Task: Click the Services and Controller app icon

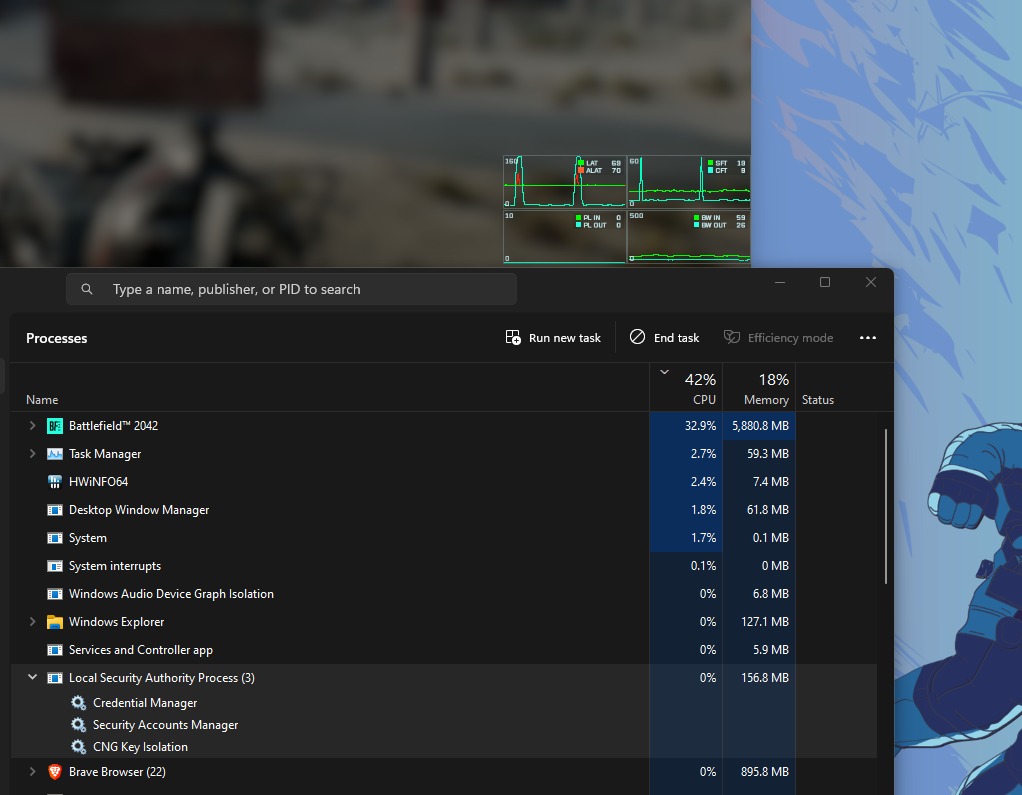Action: (x=55, y=650)
